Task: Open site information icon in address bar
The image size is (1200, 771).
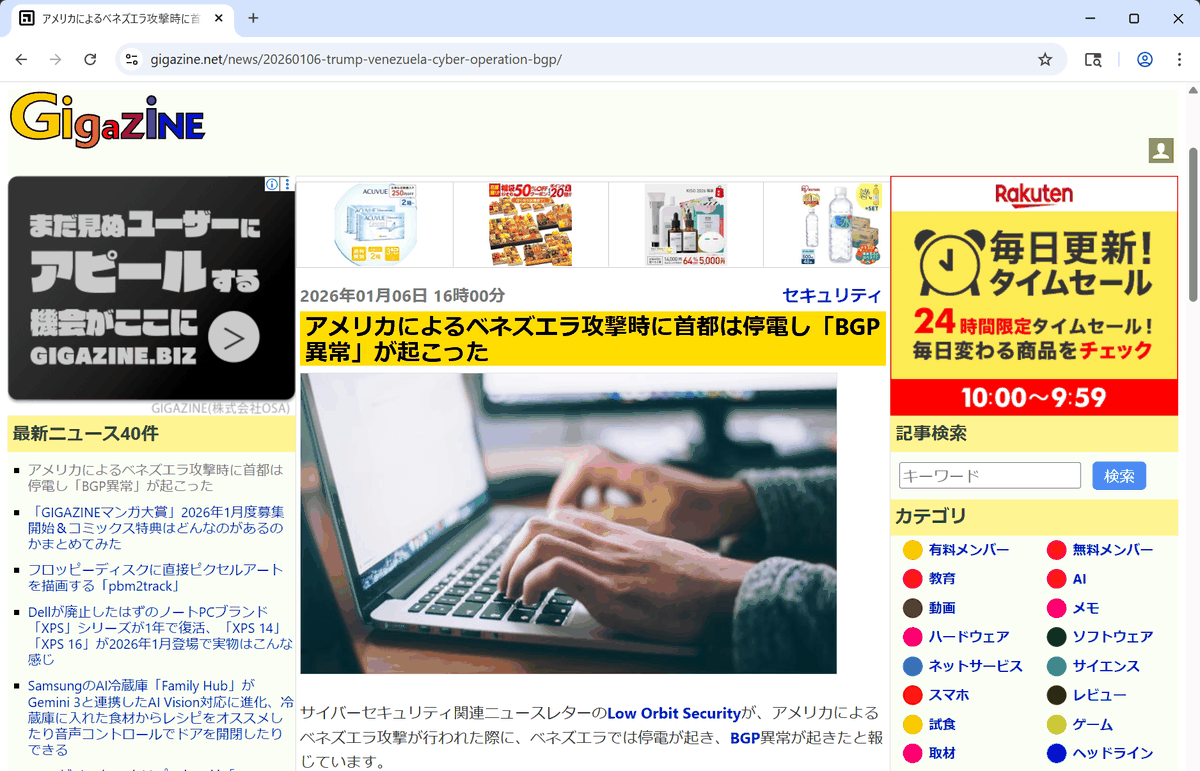Action: point(131,59)
